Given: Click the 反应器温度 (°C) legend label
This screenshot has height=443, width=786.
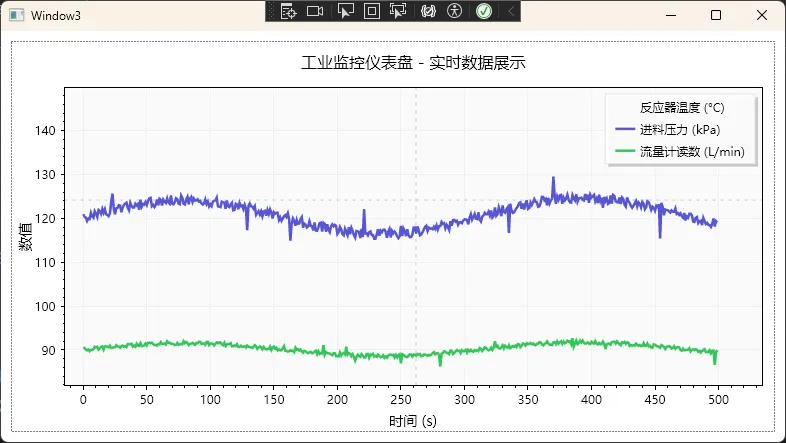Looking at the screenshot, I should point(682,108).
